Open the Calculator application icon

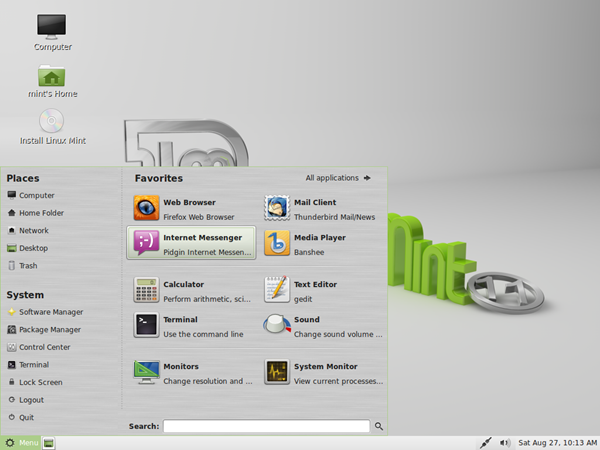click(146, 290)
